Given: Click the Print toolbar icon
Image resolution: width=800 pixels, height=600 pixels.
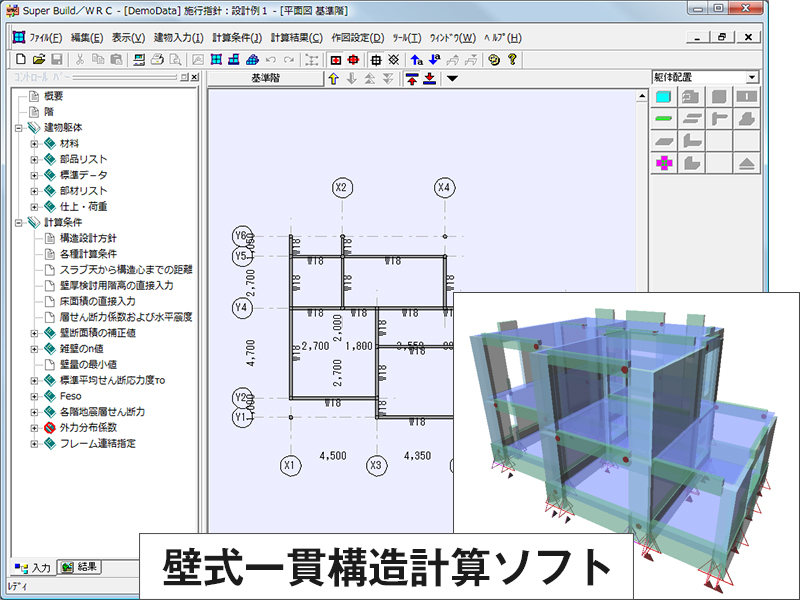Looking at the screenshot, I should click(x=157, y=59).
